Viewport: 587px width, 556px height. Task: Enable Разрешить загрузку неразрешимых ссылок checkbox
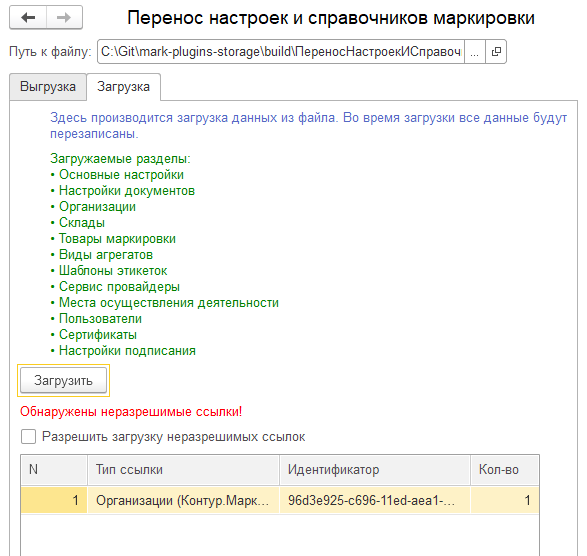coord(28,437)
